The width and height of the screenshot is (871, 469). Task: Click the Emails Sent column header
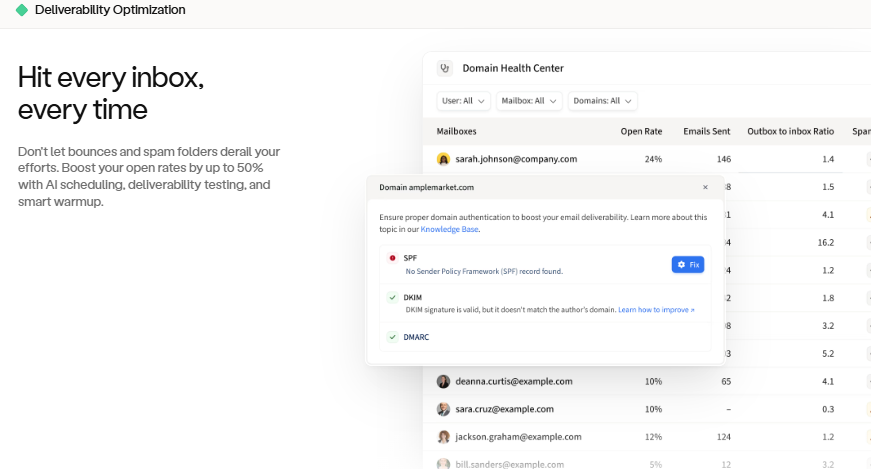[x=706, y=131]
